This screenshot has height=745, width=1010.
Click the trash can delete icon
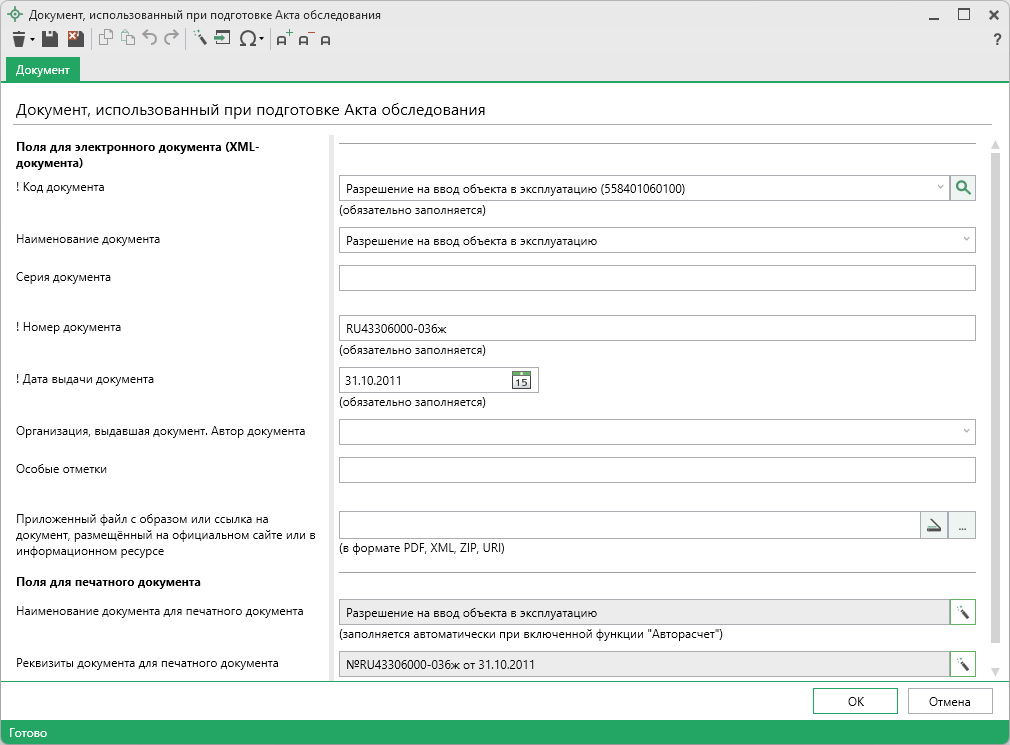[18, 39]
